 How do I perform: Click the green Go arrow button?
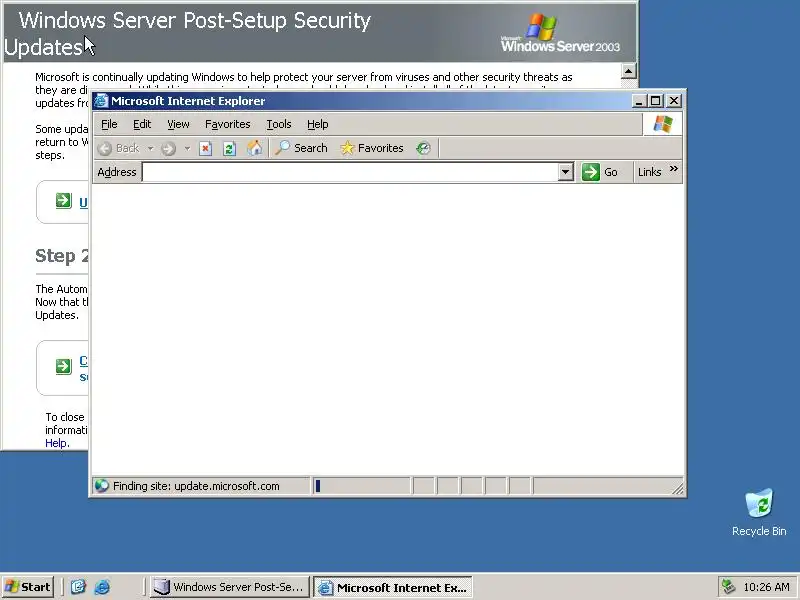pos(600,172)
